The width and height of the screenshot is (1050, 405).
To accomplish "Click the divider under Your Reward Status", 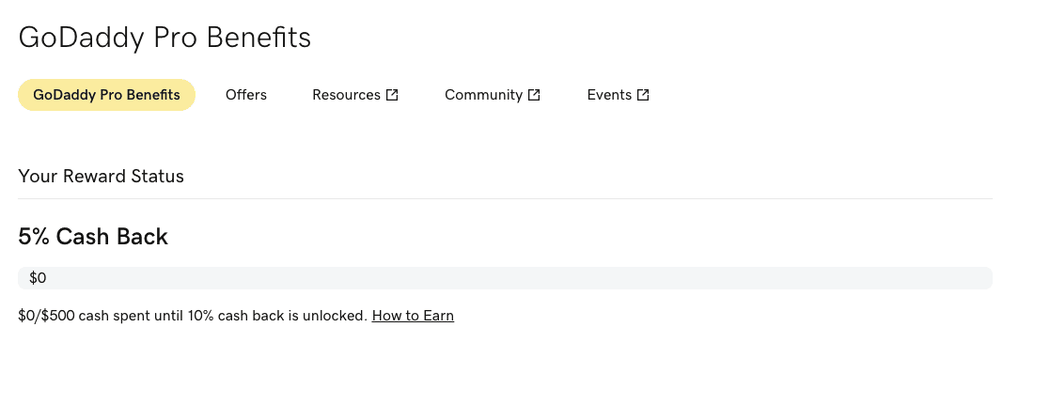I will [505, 198].
